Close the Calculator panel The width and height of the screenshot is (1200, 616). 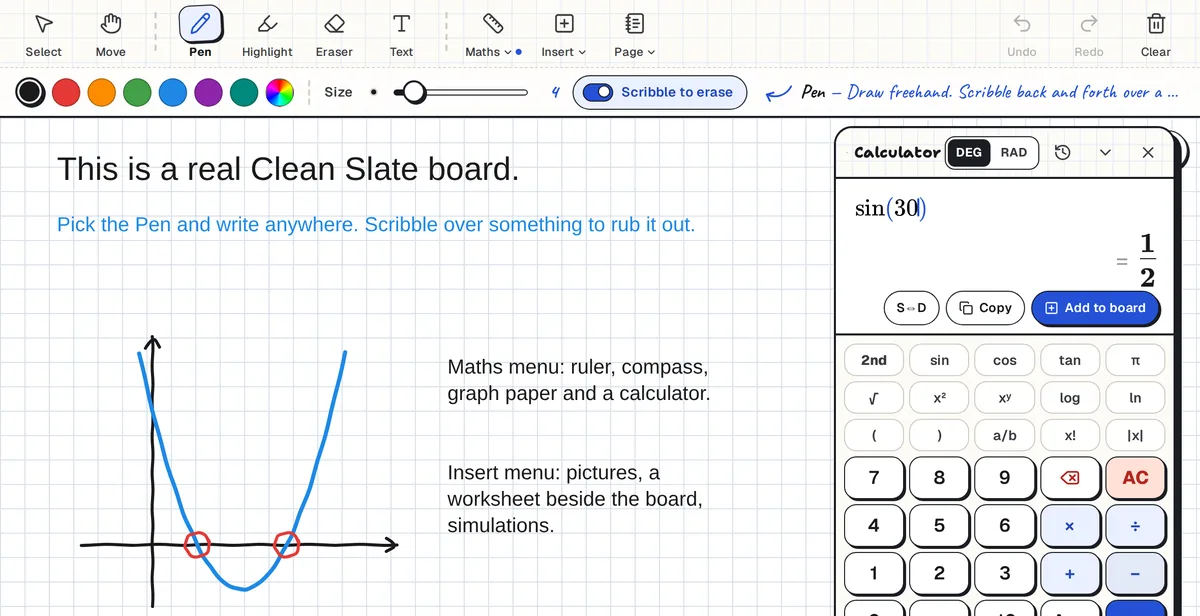(1148, 152)
